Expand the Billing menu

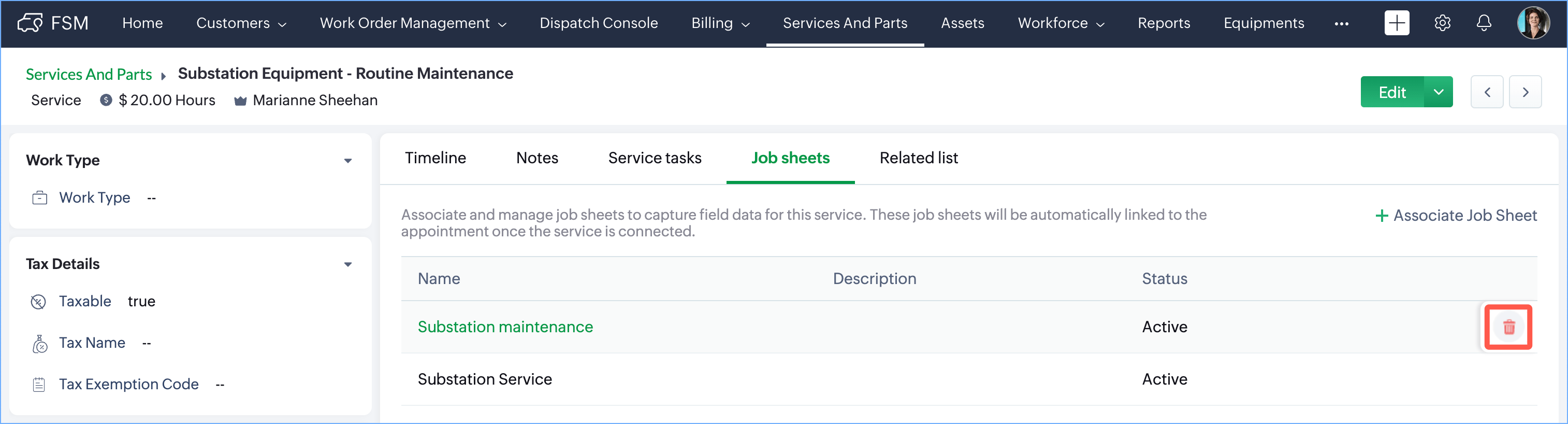point(720,23)
